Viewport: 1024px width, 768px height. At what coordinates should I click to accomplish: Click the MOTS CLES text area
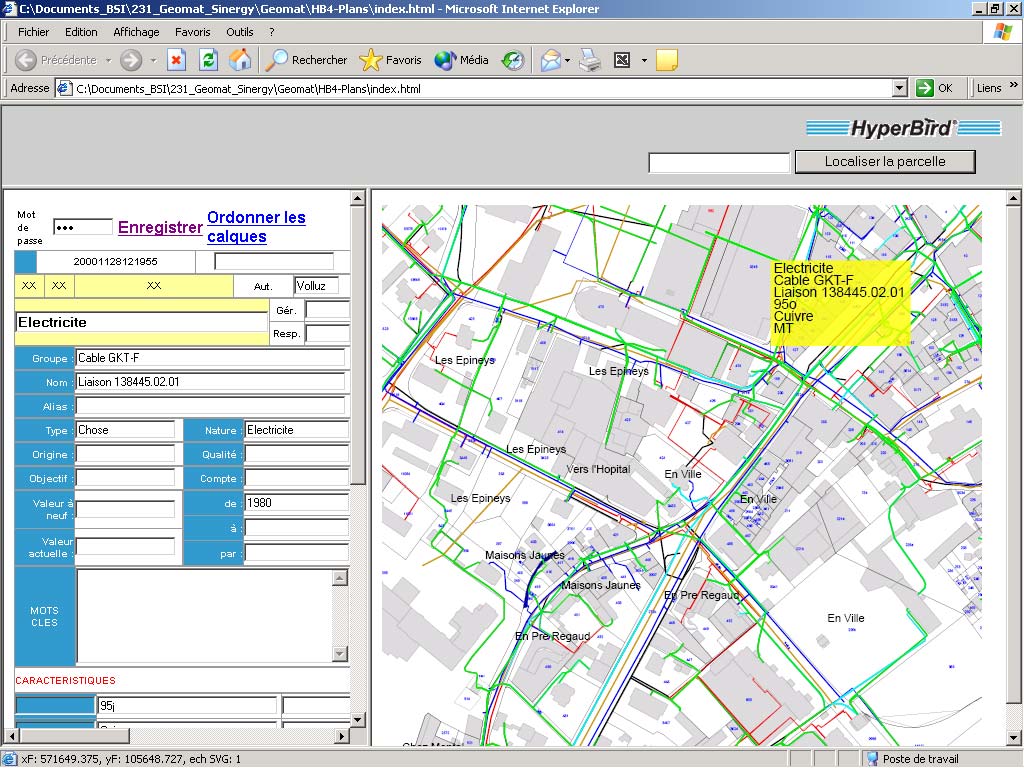coord(205,616)
